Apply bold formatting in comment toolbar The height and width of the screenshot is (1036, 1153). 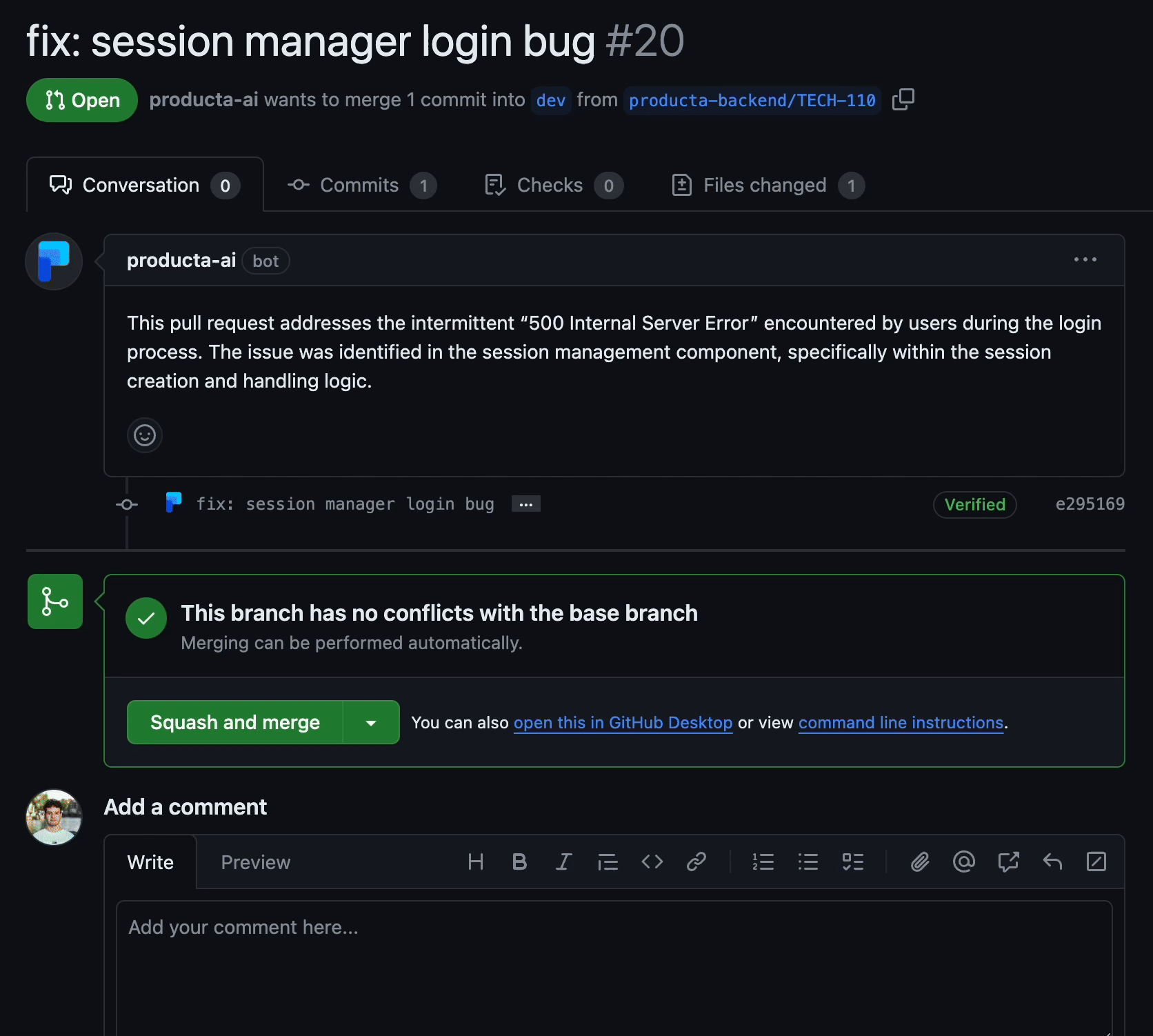pos(519,861)
